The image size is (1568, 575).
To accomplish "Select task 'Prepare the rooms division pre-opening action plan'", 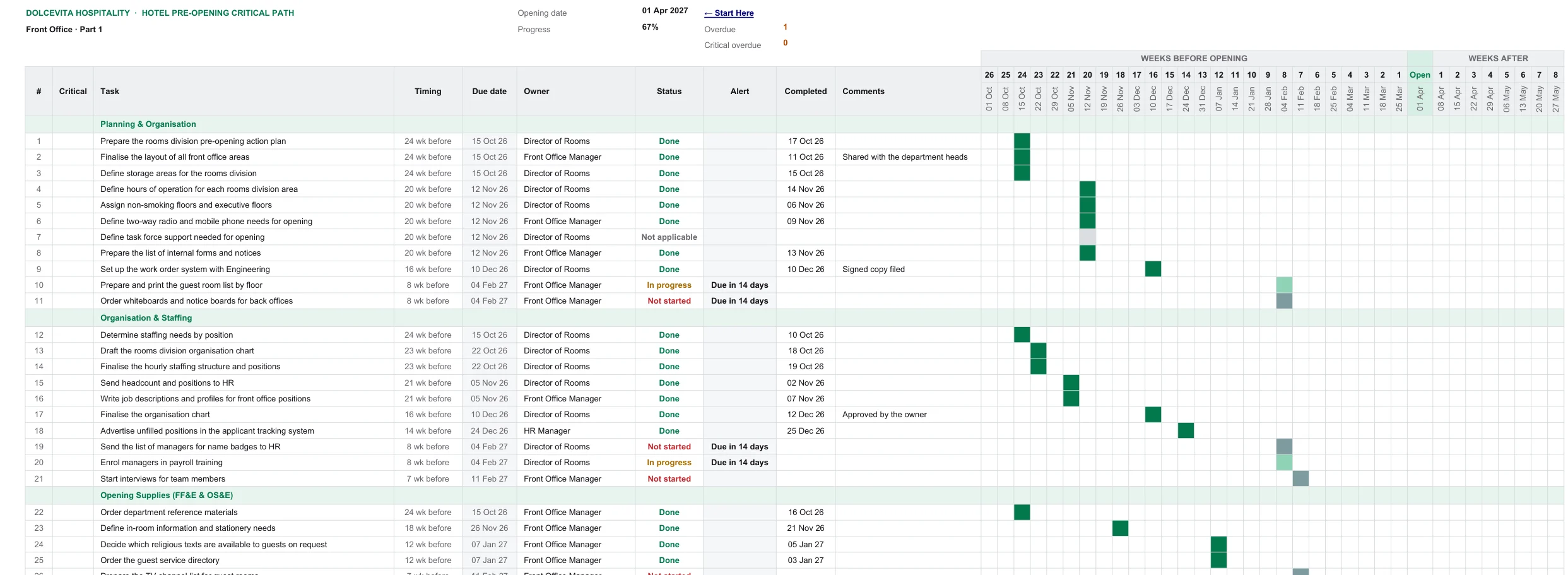I will [193, 141].
